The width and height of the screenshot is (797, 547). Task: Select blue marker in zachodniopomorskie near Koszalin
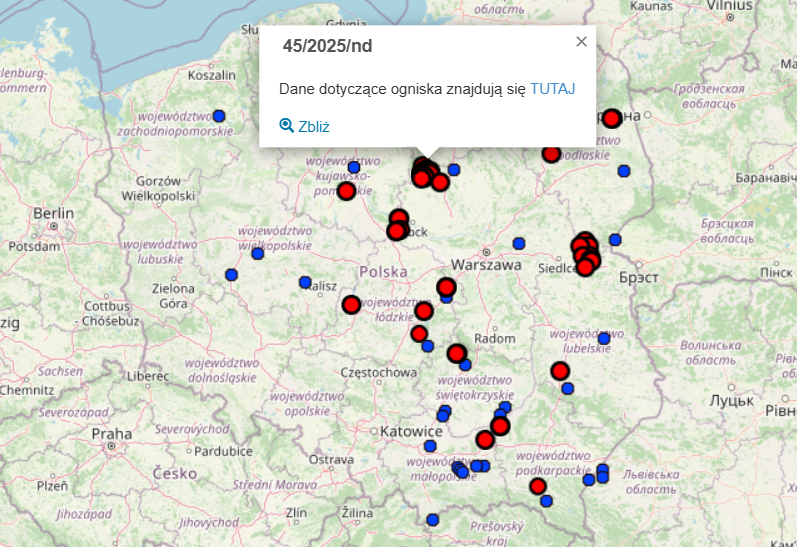219,116
